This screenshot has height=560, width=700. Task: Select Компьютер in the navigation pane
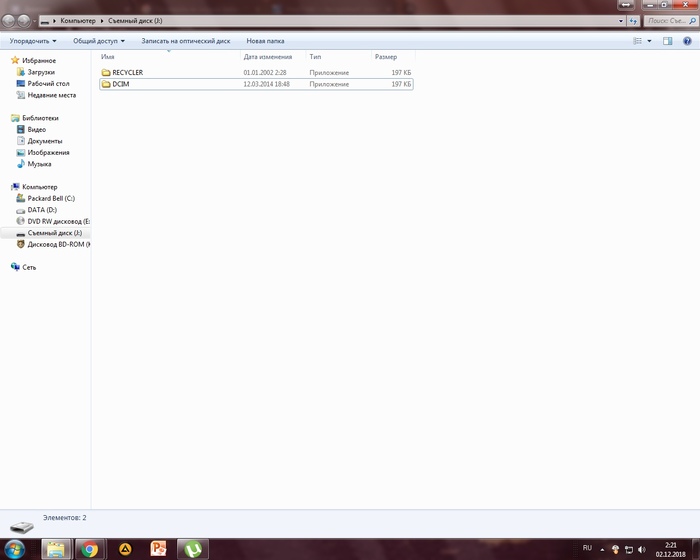click(40, 187)
